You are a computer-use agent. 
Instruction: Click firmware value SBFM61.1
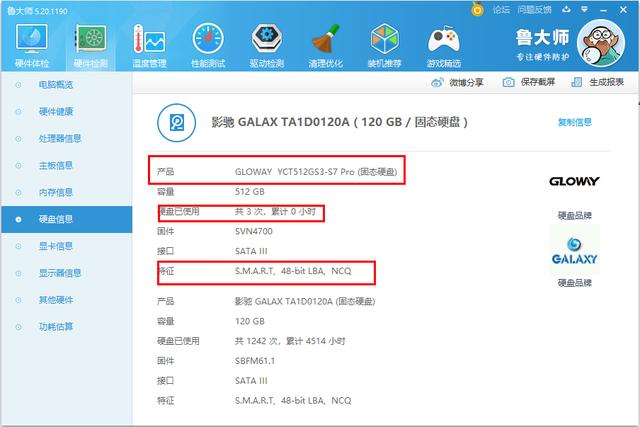[x=255, y=361]
